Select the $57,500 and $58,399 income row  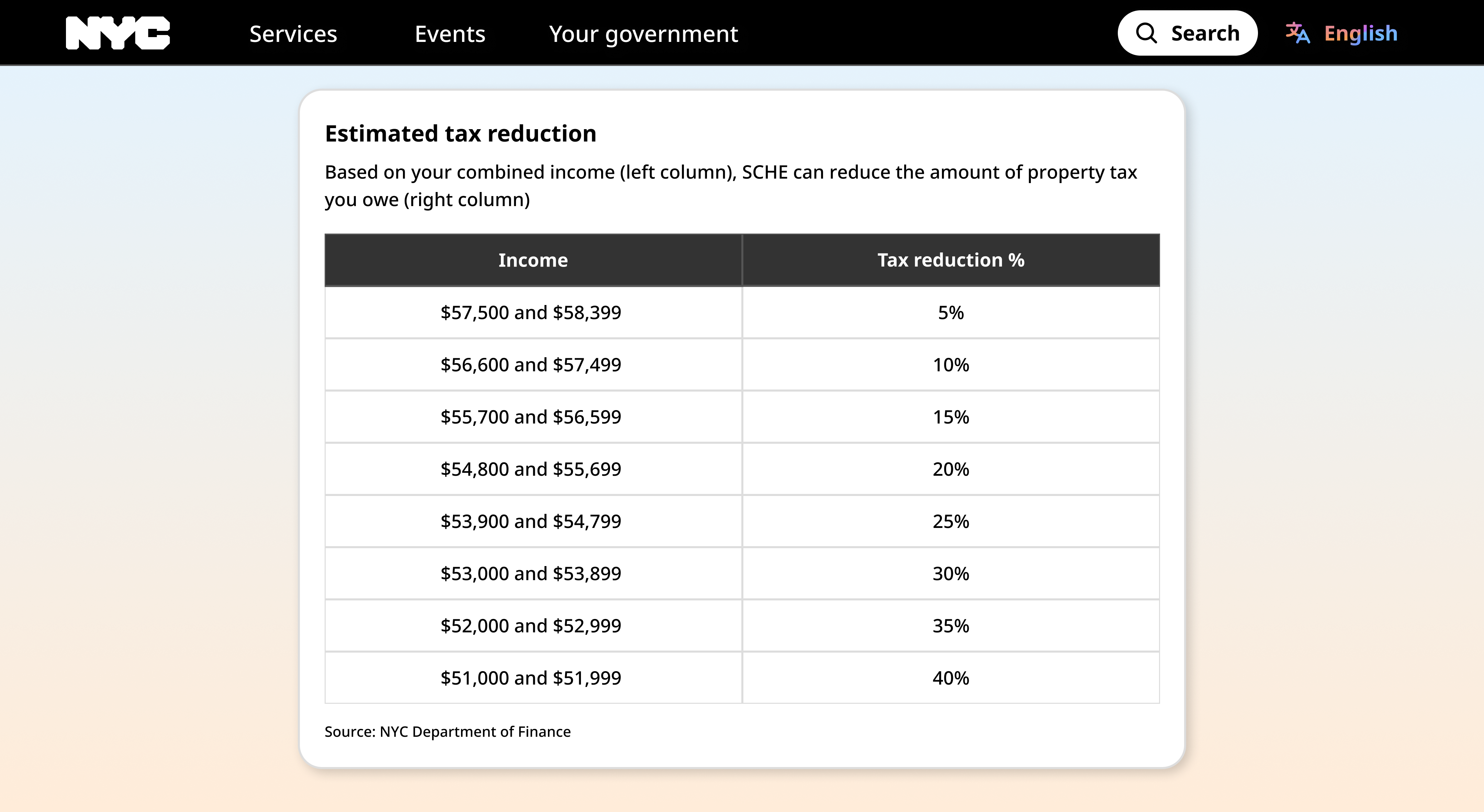[531, 312]
